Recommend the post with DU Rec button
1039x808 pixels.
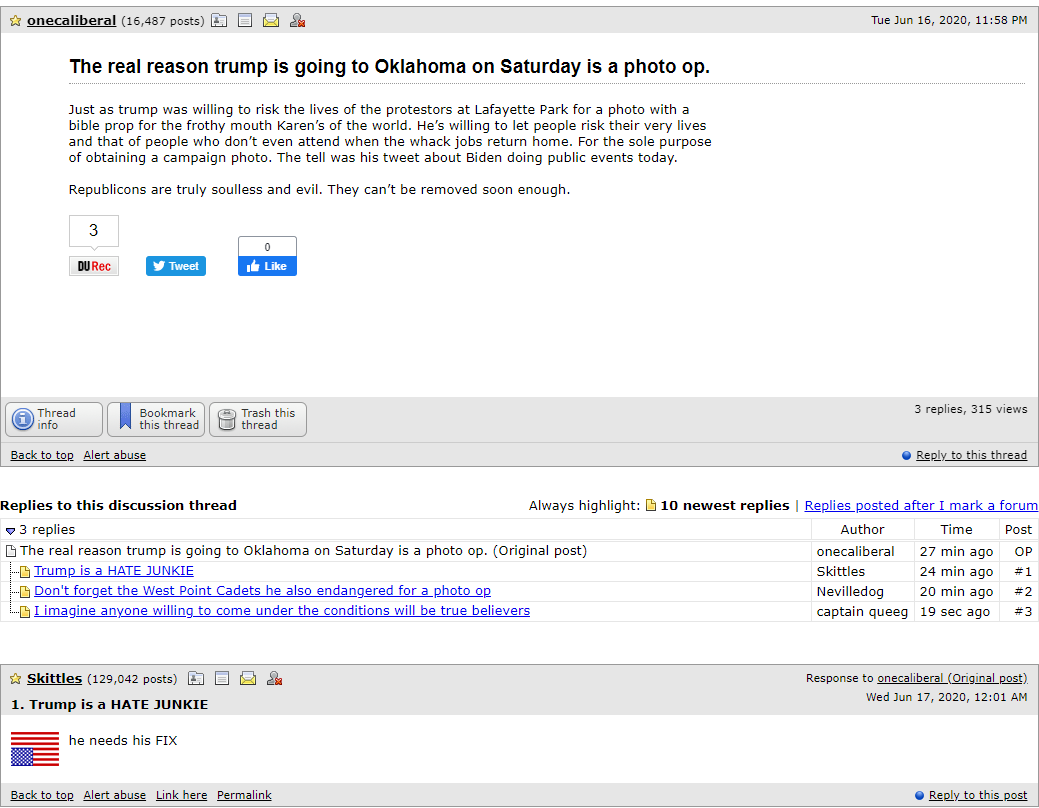tap(93, 266)
